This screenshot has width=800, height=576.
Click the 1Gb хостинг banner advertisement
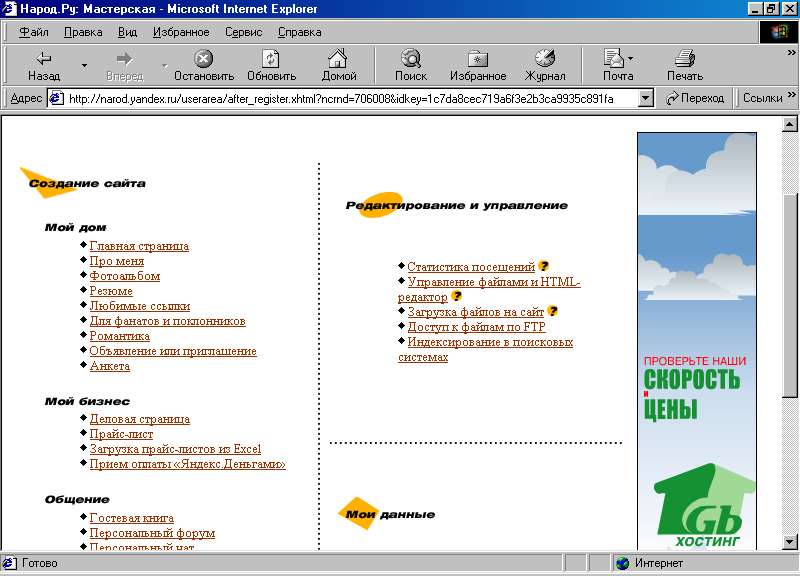[x=696, y=341]
